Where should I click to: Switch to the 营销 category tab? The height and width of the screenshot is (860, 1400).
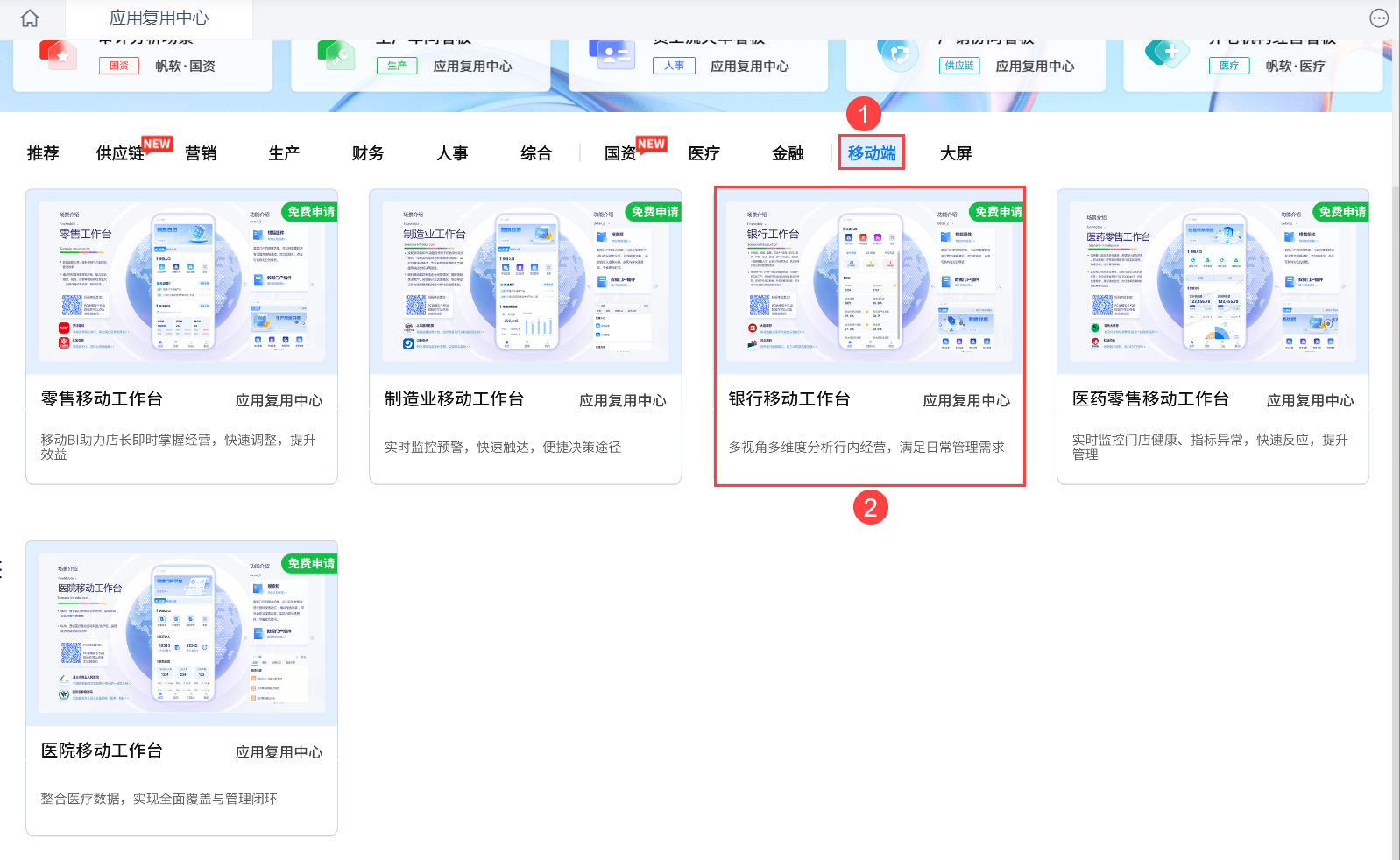(201, 153)
